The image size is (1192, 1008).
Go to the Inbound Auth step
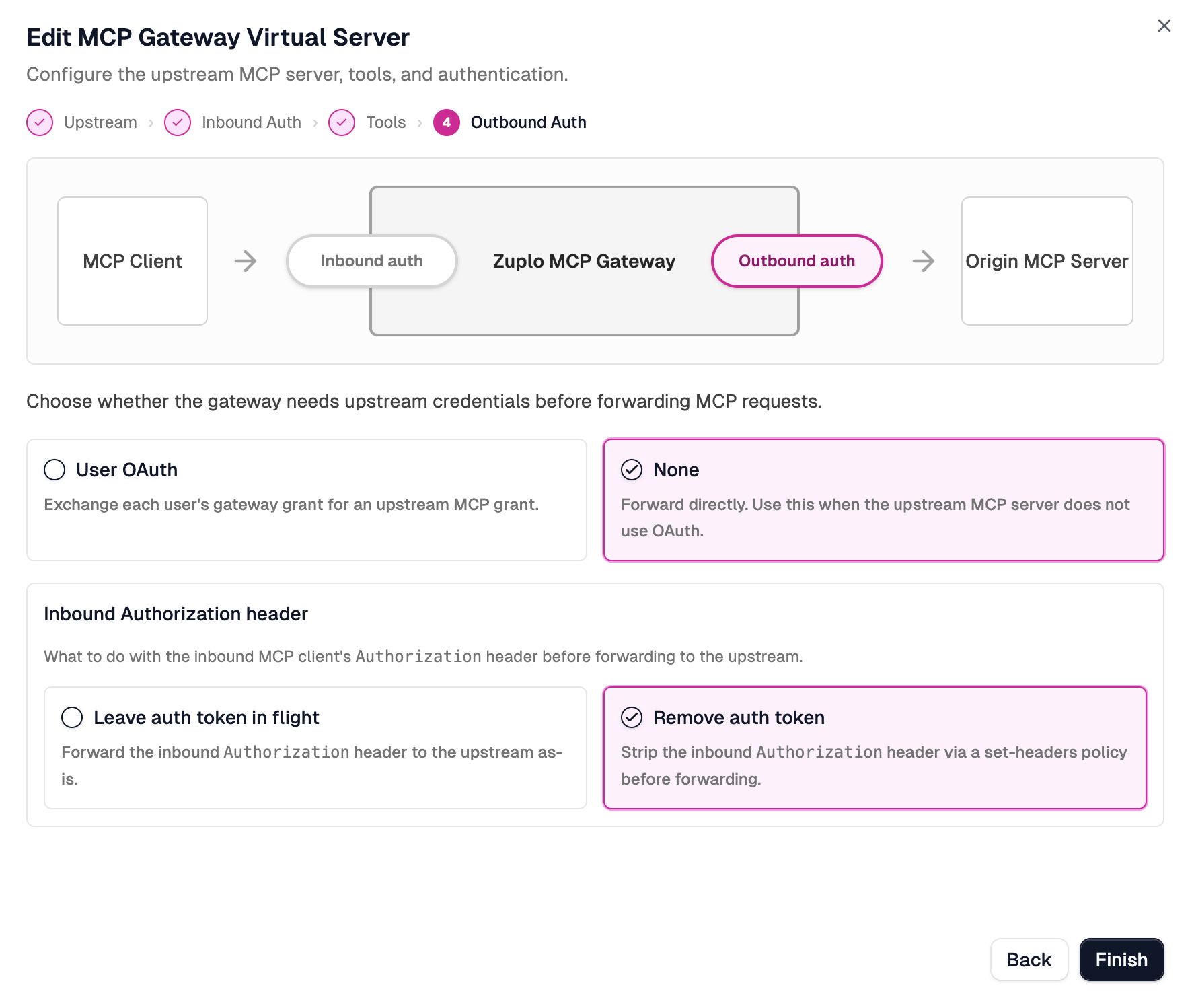pos(252,122)
